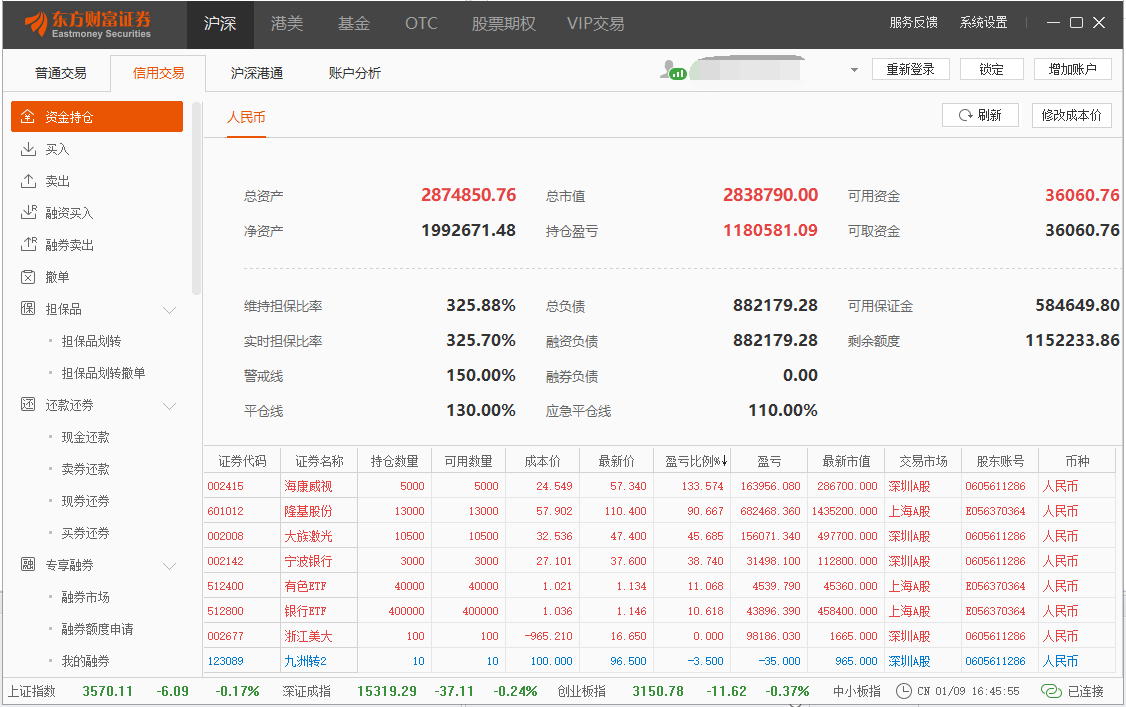Viewport: 1126px width, 707px height.
Task: Click the refresh arrow icon
Action: pyautogui.click(x=966, y=115)
